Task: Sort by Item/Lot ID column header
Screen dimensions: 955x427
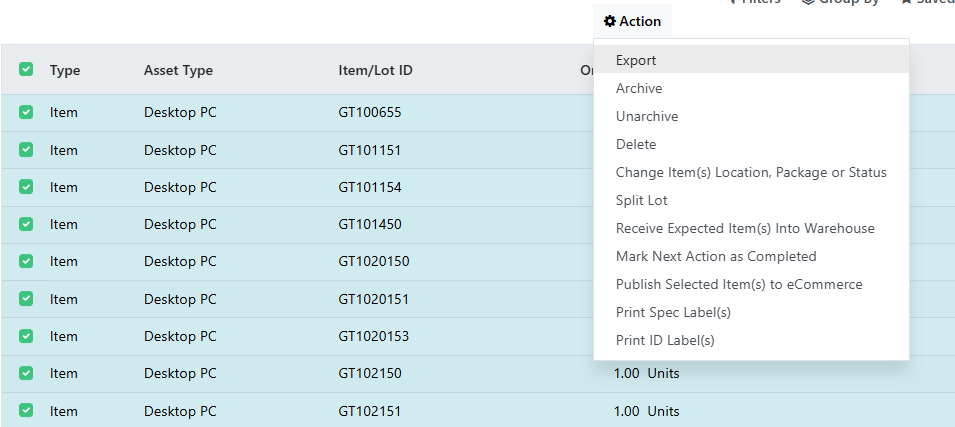Action: [376, 70]
